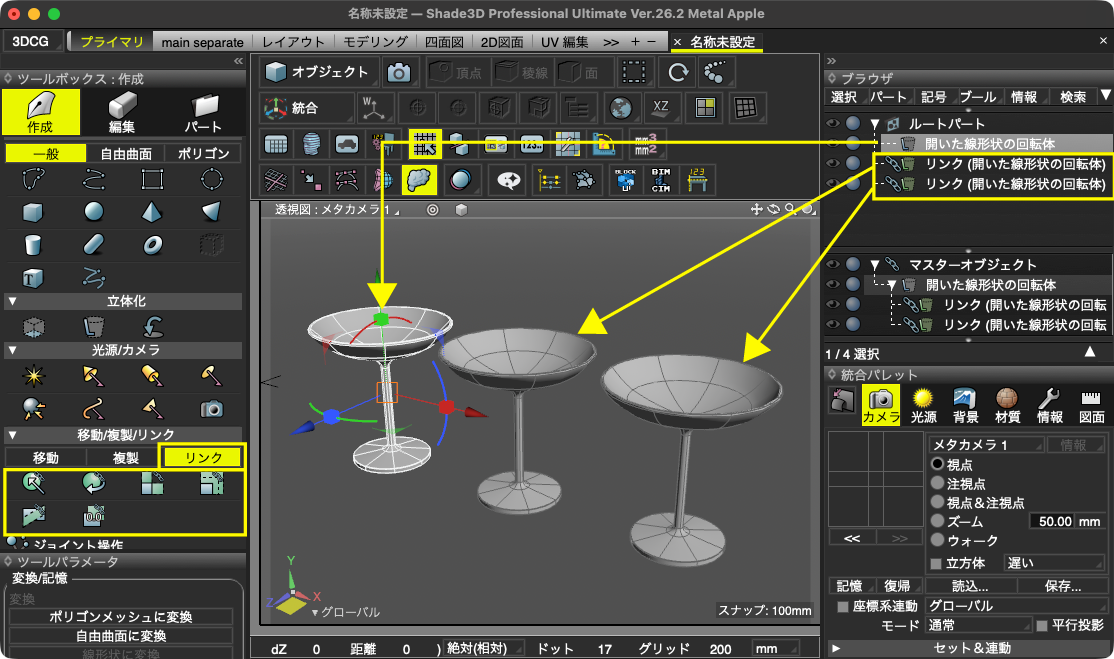Select the 作成 (Create) pen tool tab
Screen dimensions: 1114x659
pyautogui.click(x=40, y=112)
